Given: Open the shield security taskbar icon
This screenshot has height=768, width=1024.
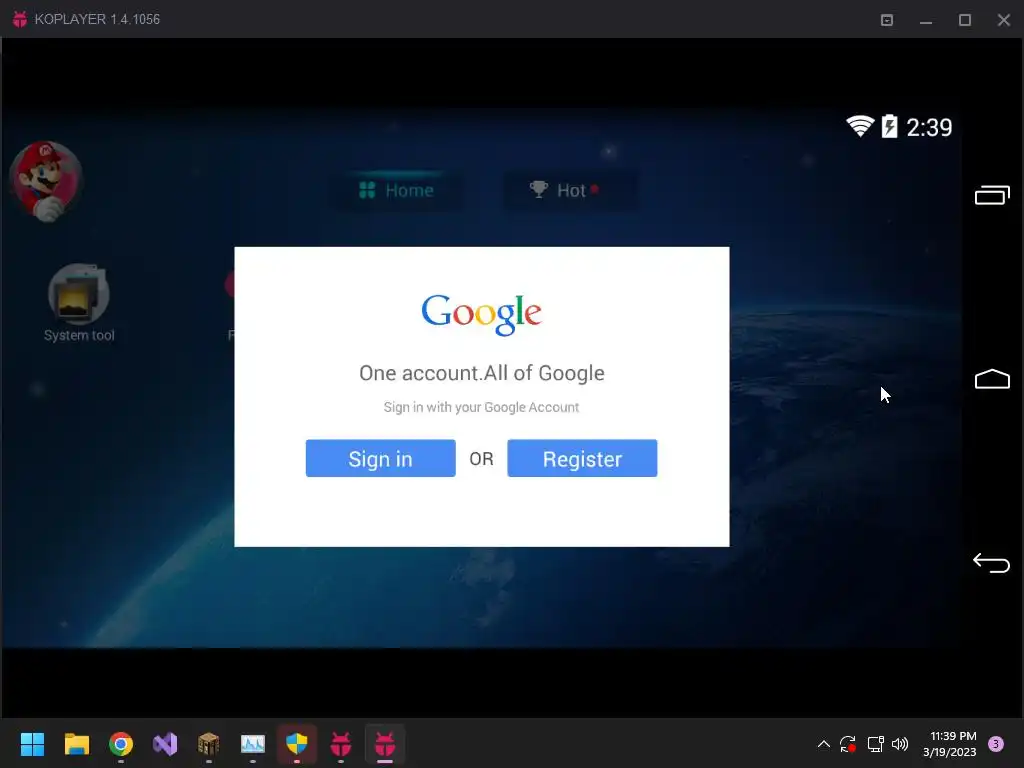Looking at the screenshot, I should 297,744.
